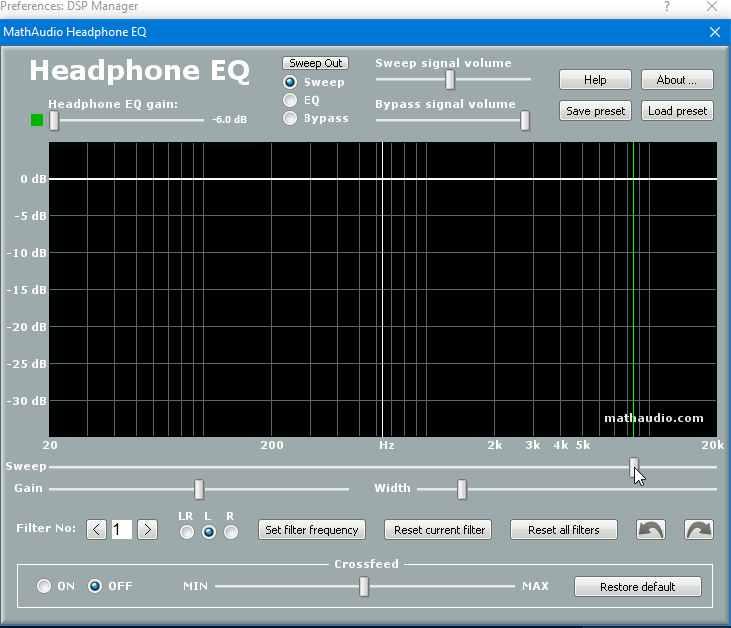Go to previous filter number arrow

click(x=96, y=530)
